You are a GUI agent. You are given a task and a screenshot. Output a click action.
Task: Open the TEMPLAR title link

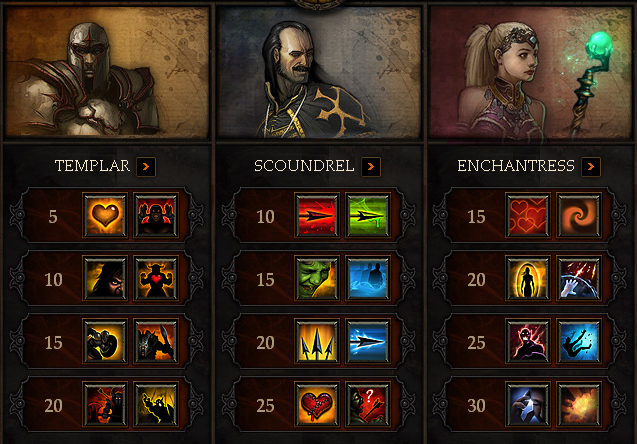tap(92, 166)
